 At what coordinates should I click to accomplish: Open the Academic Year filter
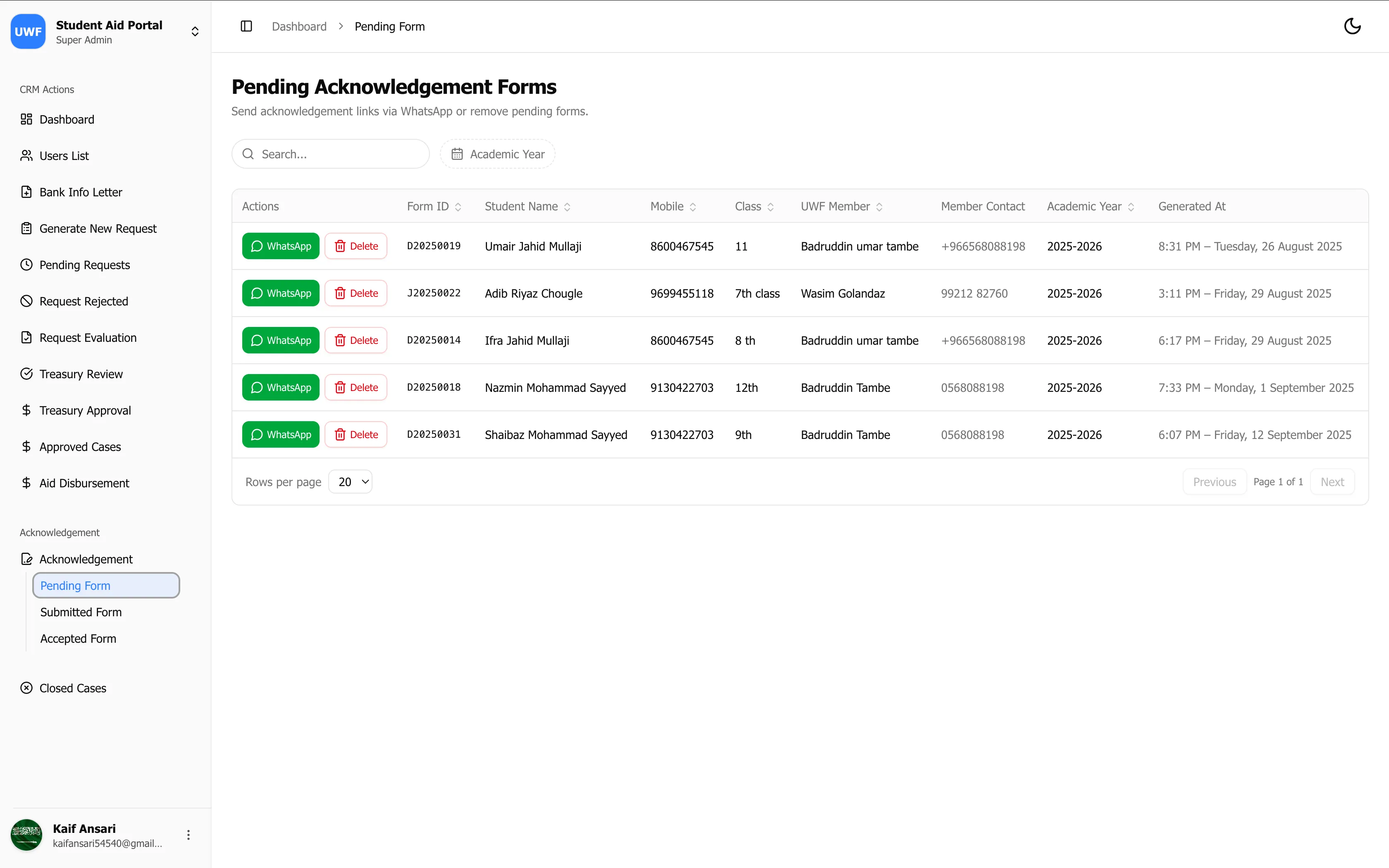point(498,154)
